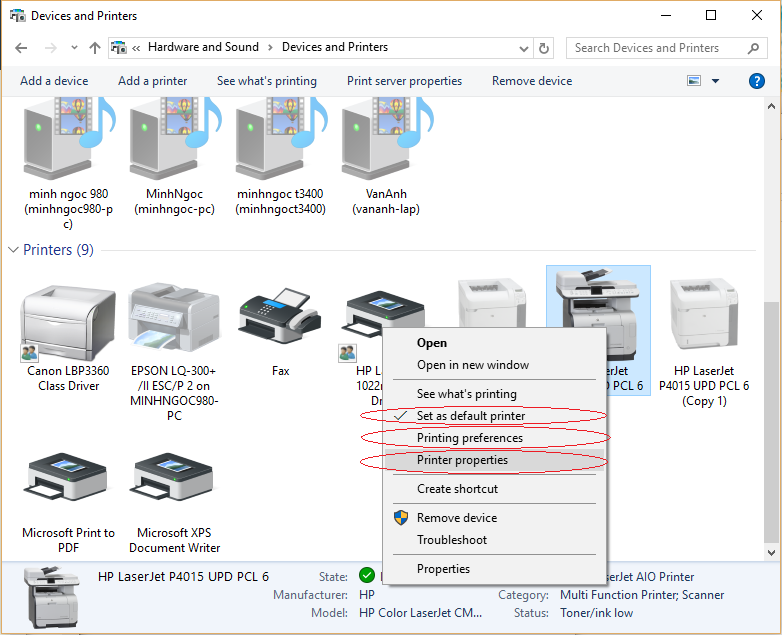Click See what's printing in toolbar
The width and height of the screenshot is (782, 635).
(x=266, y=81)
